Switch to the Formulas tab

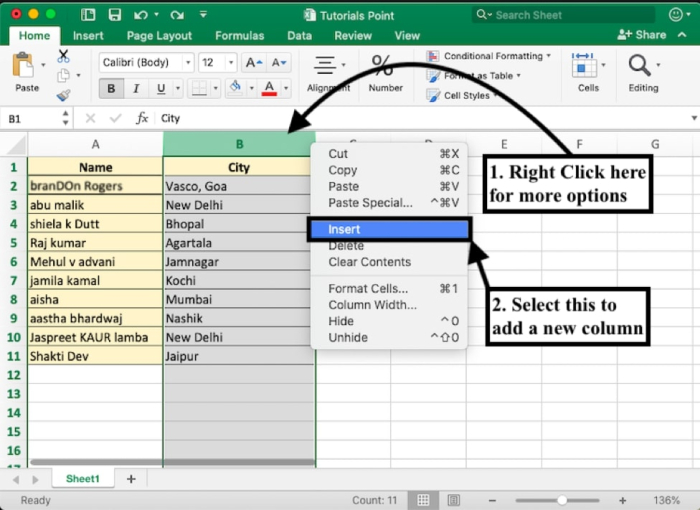coord(240,36)
